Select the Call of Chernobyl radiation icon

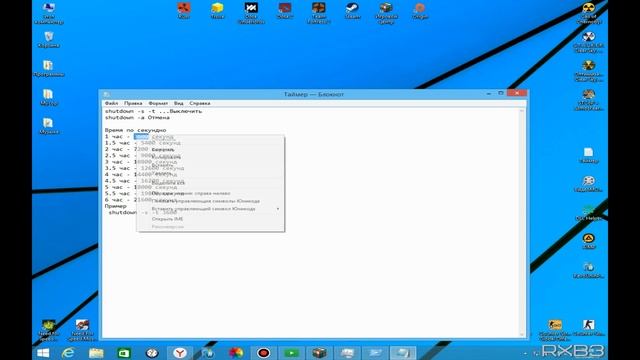click(588, 13)
